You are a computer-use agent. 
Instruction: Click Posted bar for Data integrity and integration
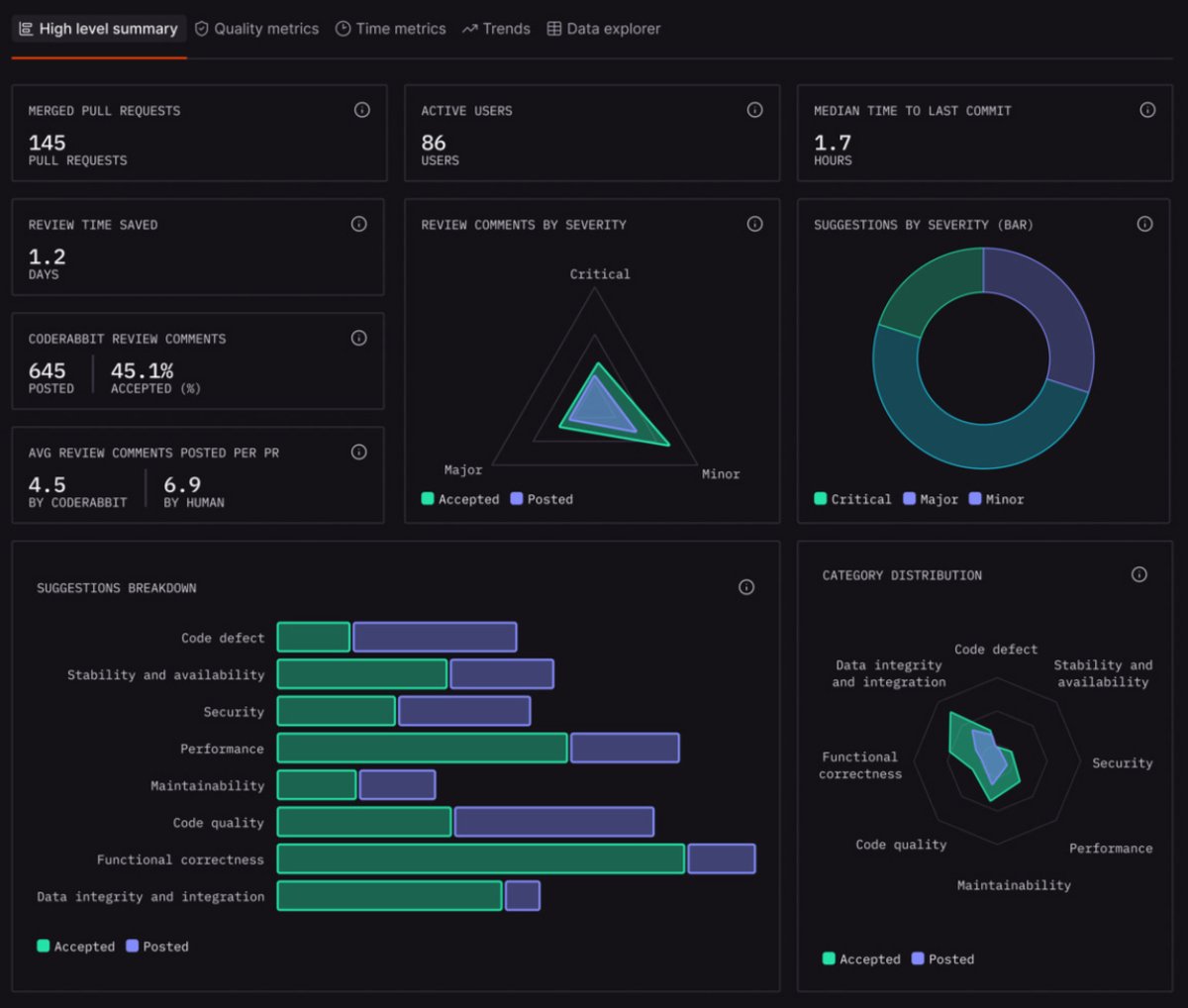click(523, 895)
